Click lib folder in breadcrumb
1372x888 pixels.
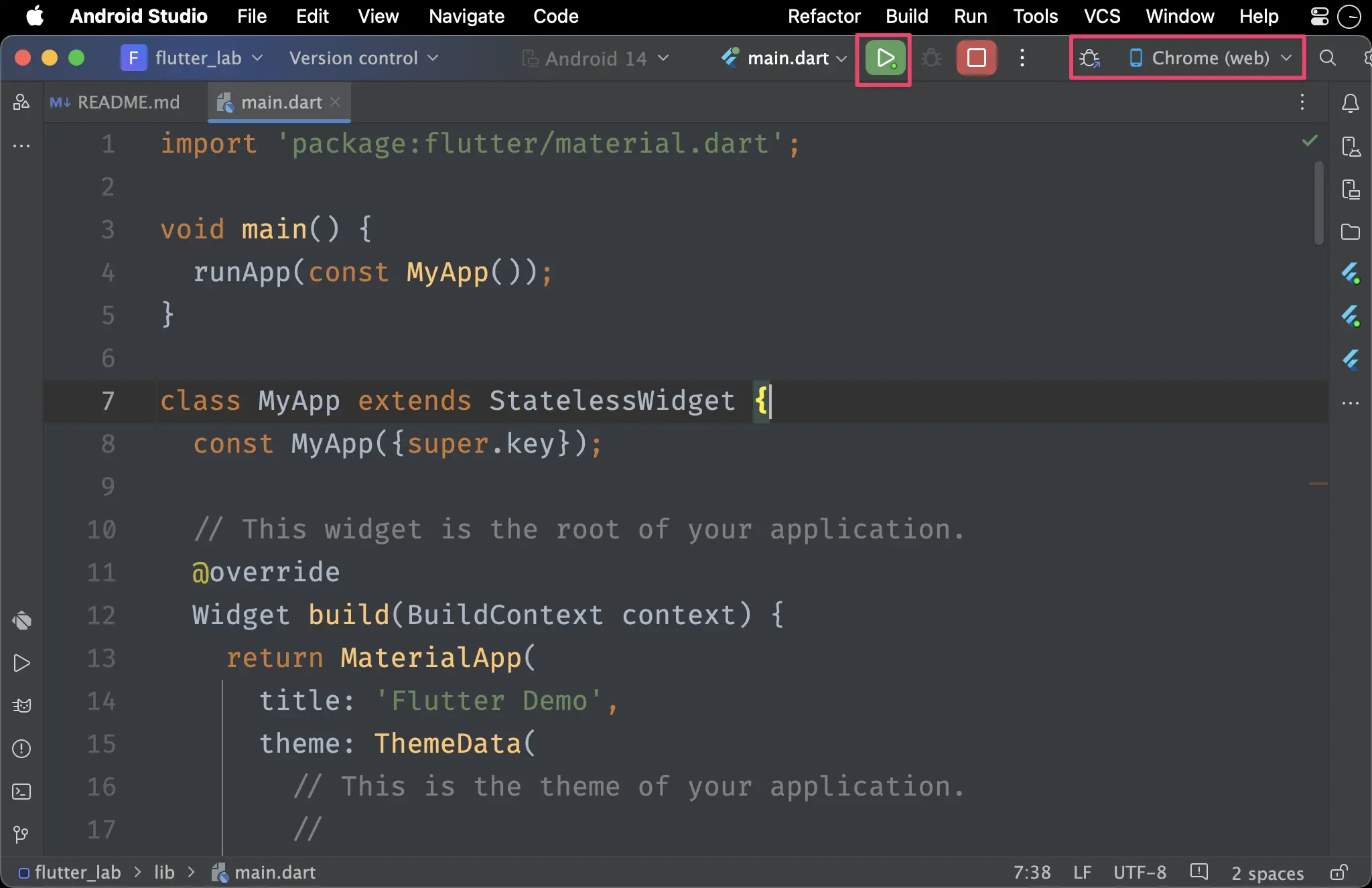point(164,873)
